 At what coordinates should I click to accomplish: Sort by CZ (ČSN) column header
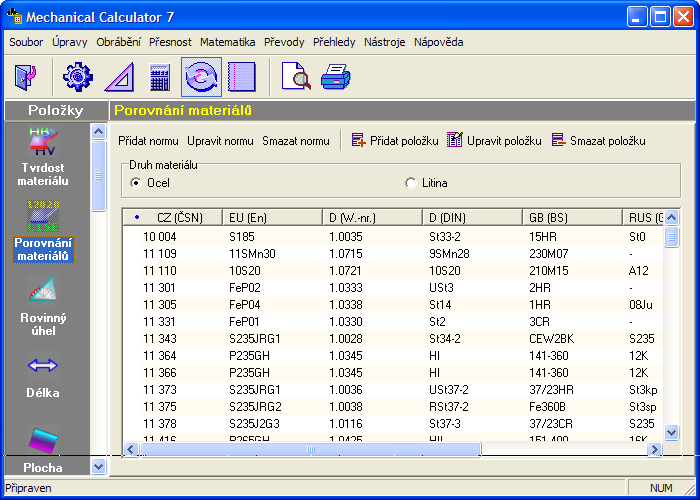(x=173, y=217)
